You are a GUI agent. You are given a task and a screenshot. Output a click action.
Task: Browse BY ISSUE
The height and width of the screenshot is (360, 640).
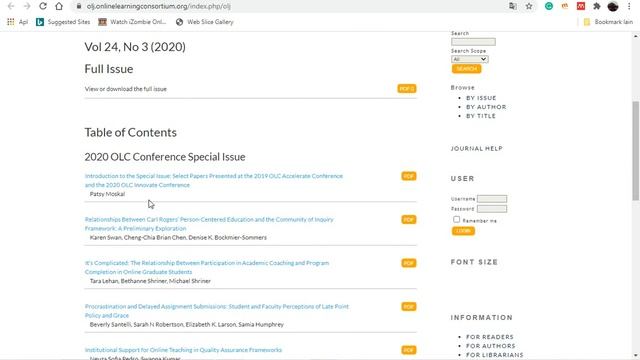point(481,98)
